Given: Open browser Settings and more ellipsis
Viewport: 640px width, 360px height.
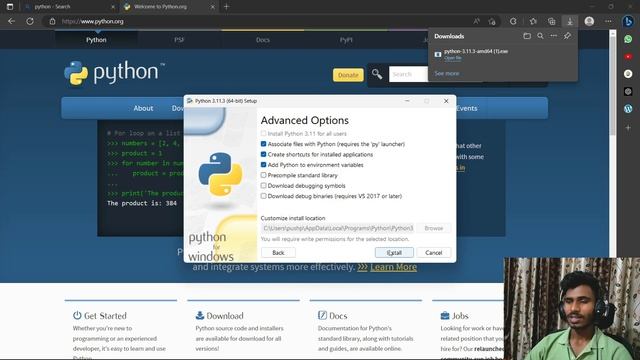Looking at the screenshot, I should coord(608,21).
